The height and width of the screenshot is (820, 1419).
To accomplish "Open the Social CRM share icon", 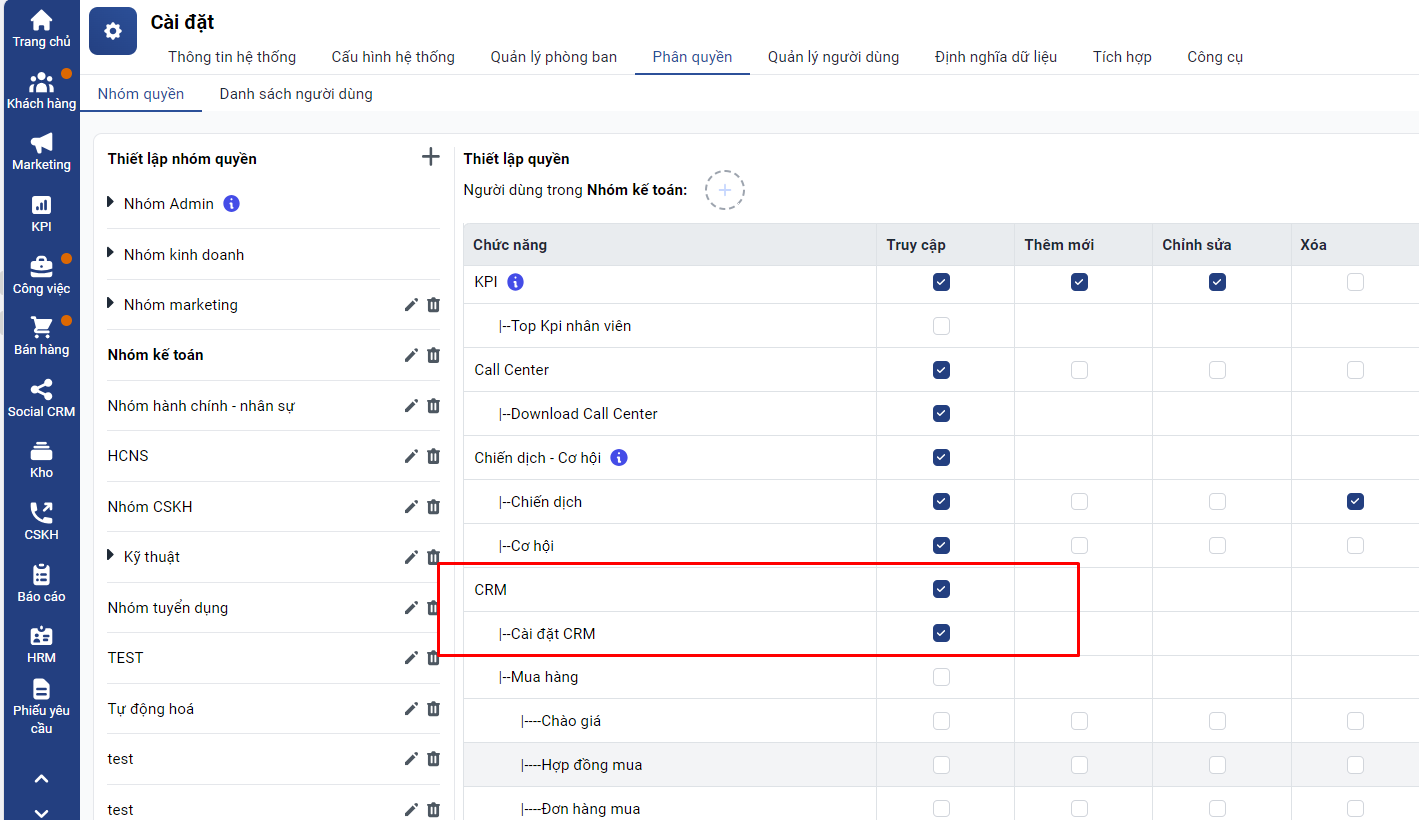I will [x=41, y=390].
